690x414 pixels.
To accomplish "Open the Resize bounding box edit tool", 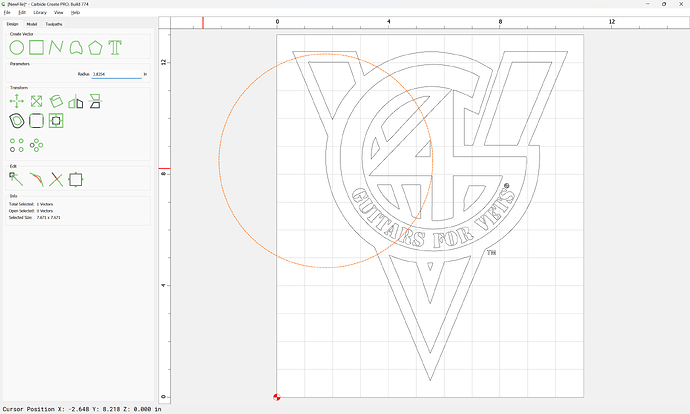I will [x=76, y=179].
